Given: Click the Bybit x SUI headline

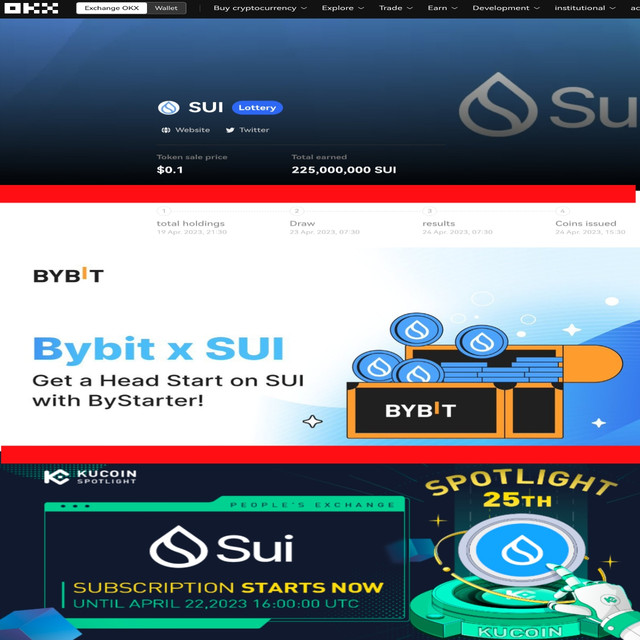Looking at the screenshot, I should click(158, 349).
